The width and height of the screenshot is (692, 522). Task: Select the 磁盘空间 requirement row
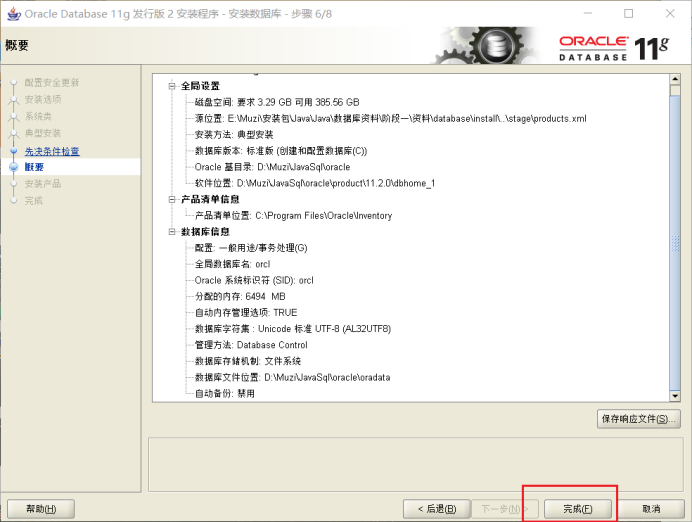pos(277,102)
